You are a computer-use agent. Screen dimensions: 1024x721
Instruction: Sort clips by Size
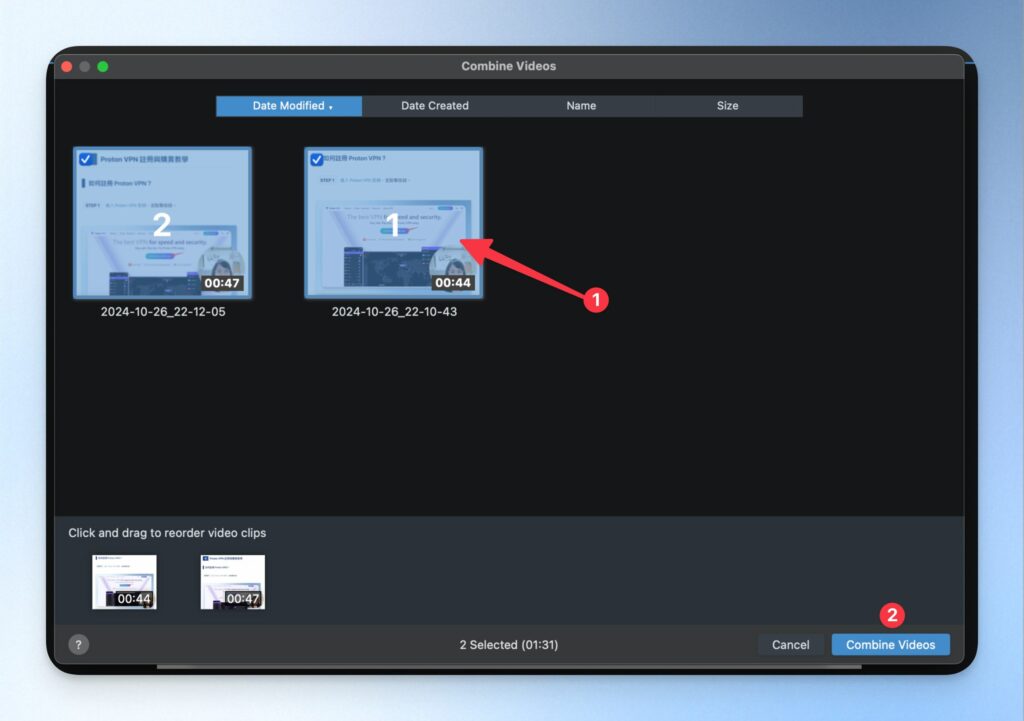click(728, 106)
